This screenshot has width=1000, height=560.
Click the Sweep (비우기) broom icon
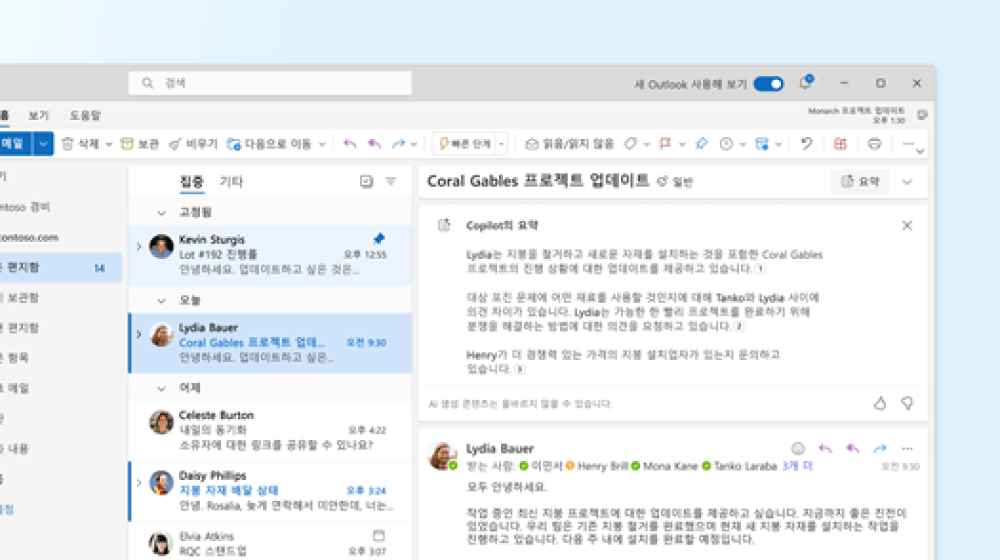175,144
